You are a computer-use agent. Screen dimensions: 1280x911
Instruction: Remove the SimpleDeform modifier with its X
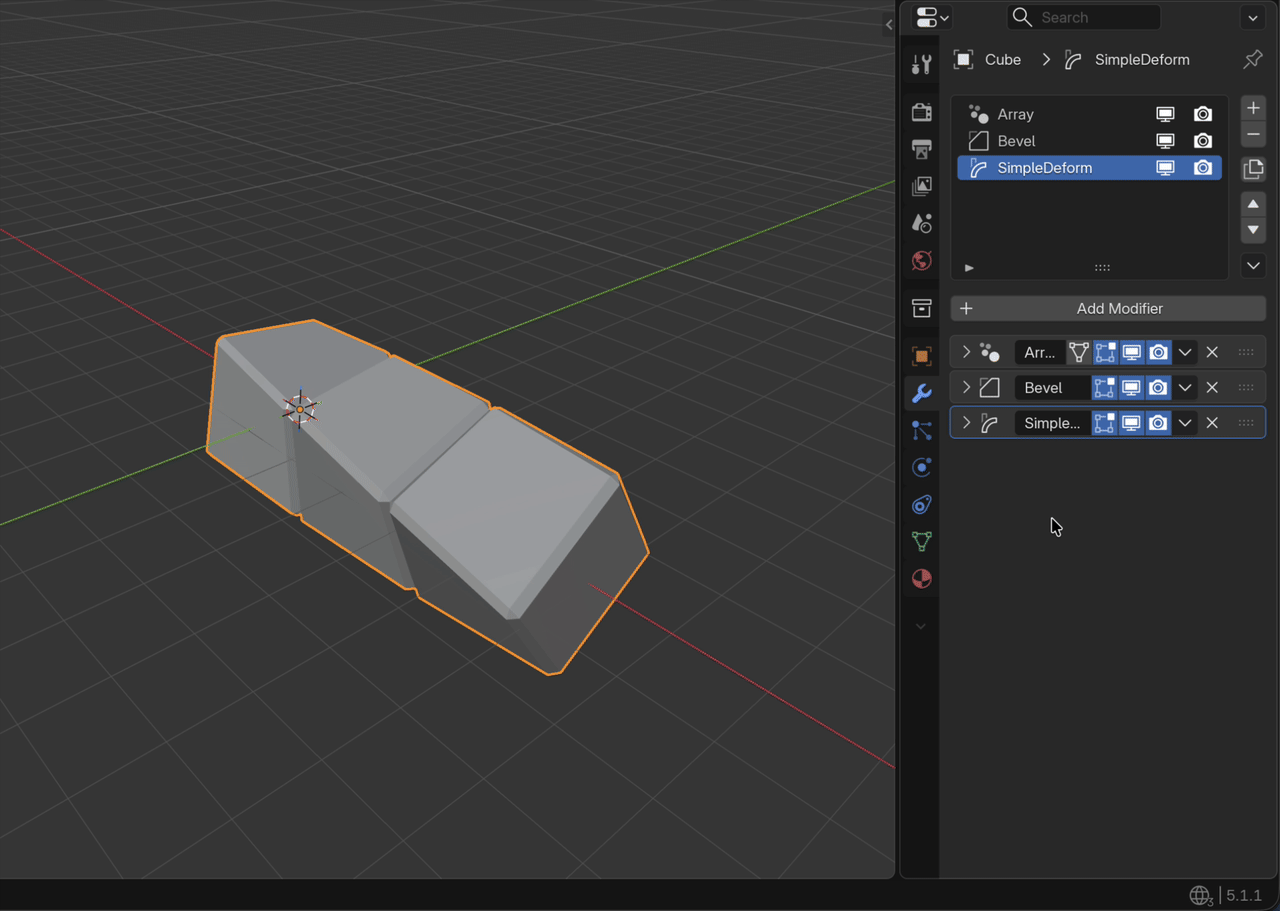click(x=1212, y=423)
